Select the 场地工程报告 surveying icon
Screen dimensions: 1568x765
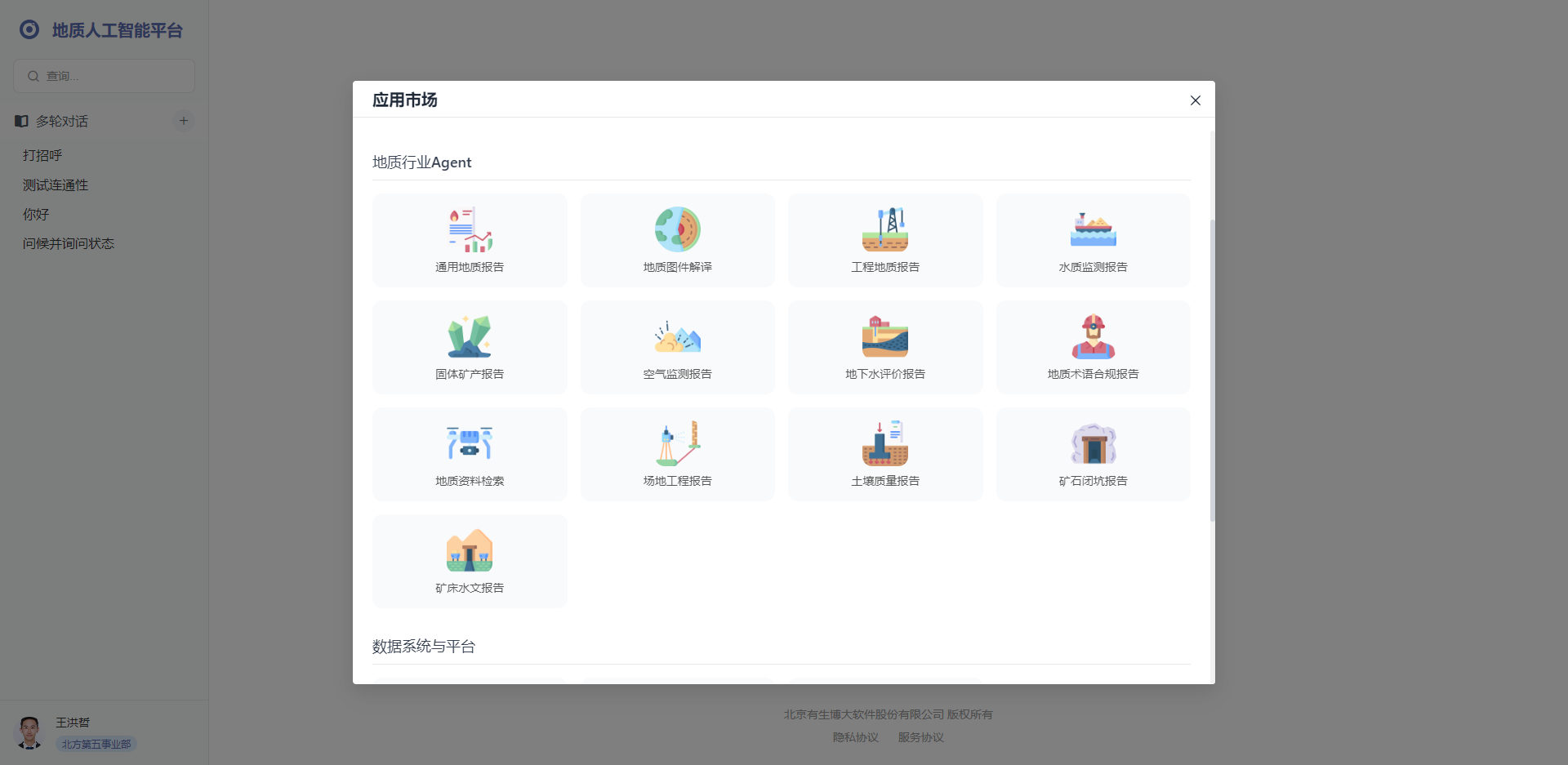tap(677, 444)
